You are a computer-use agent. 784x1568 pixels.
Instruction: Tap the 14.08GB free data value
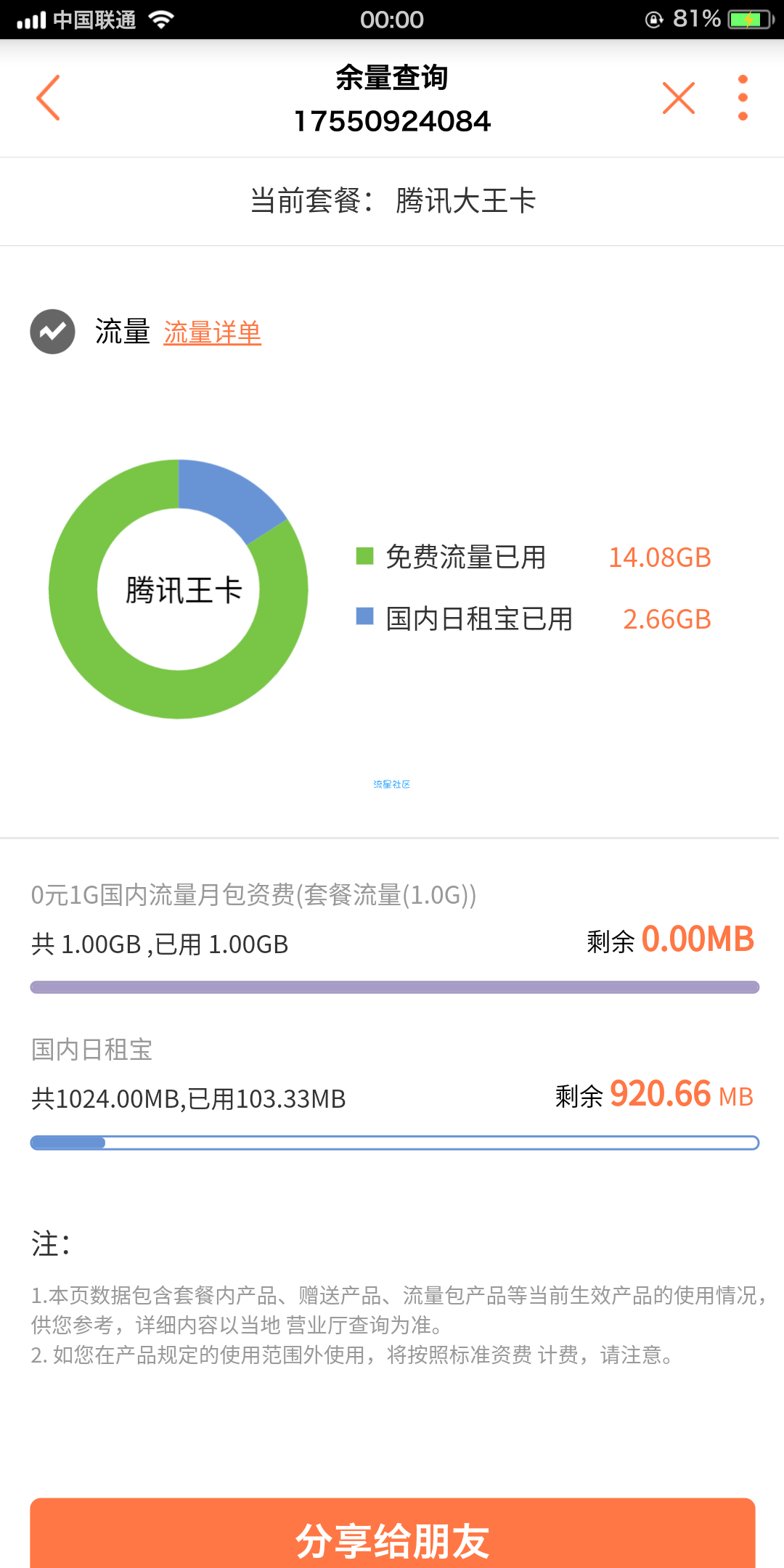(x=659, y=558)
